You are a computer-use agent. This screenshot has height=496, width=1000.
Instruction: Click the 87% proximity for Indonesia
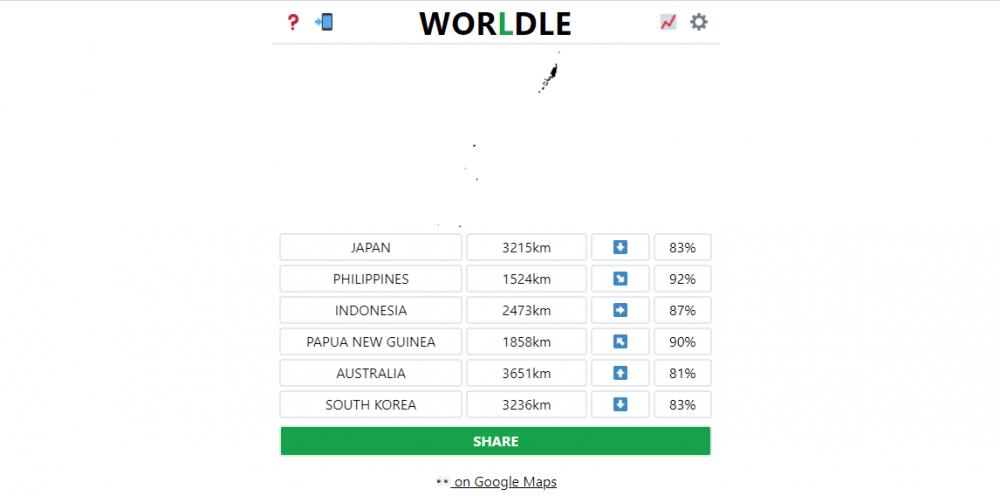click(682, 310)
